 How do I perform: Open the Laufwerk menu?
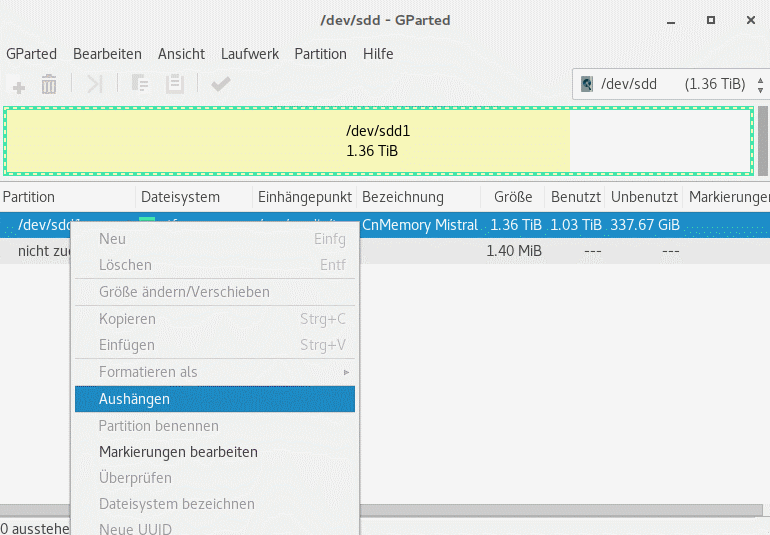249,54
